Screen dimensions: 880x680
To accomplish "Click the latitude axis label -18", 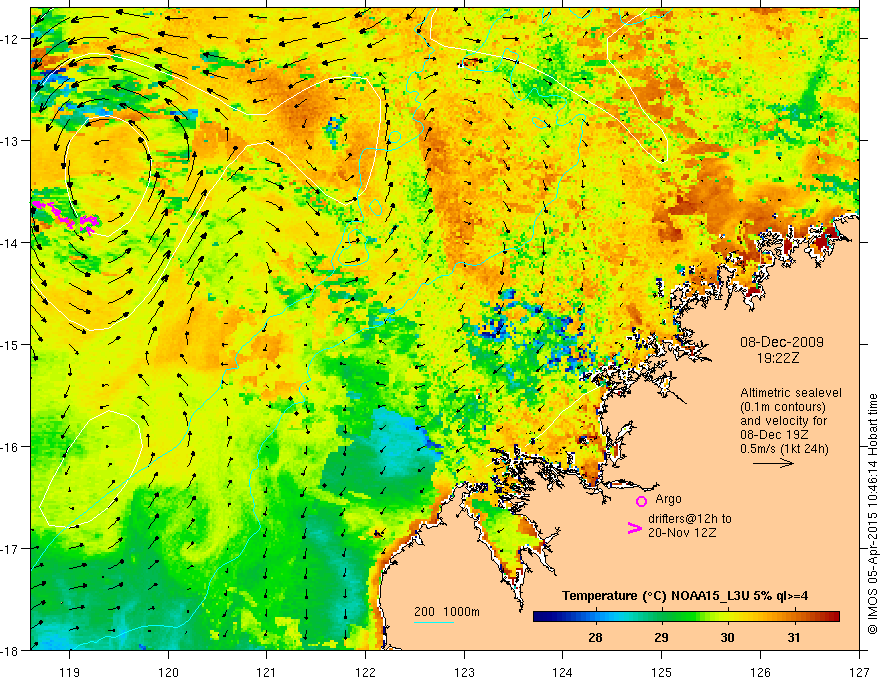I will pos(10,651).
